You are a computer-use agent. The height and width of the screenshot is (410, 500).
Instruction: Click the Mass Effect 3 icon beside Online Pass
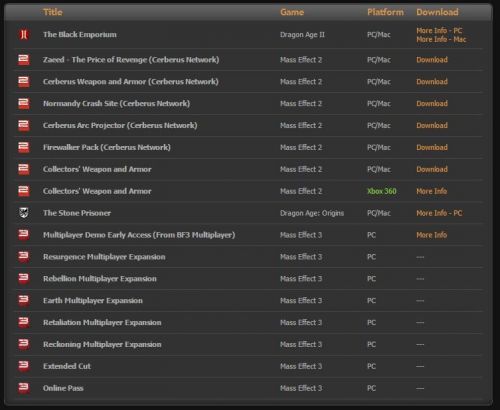[x=24, y=388]
